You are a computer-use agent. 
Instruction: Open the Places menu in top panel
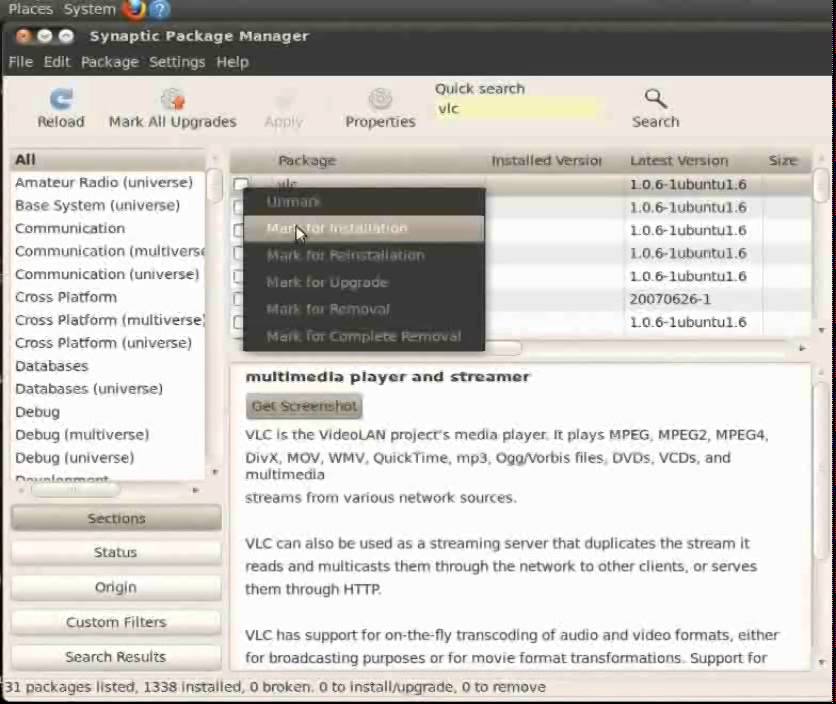pyautogui.click(x=30, y=9)
